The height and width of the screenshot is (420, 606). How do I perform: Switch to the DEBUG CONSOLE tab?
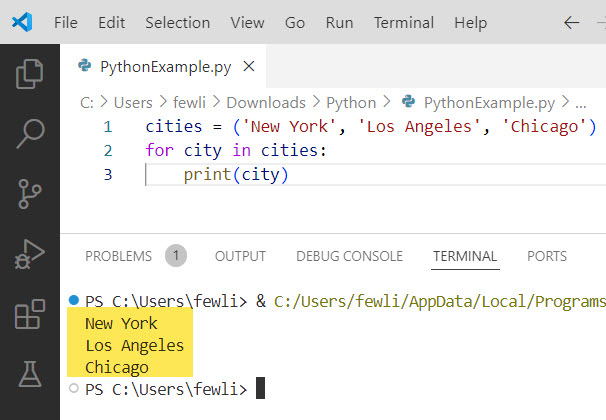point(349,256)
